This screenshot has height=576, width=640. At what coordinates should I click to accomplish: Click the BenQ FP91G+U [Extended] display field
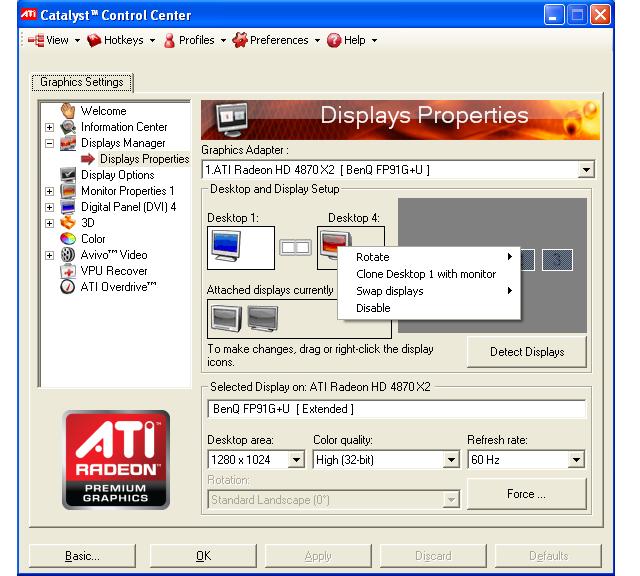click(397, 409)
